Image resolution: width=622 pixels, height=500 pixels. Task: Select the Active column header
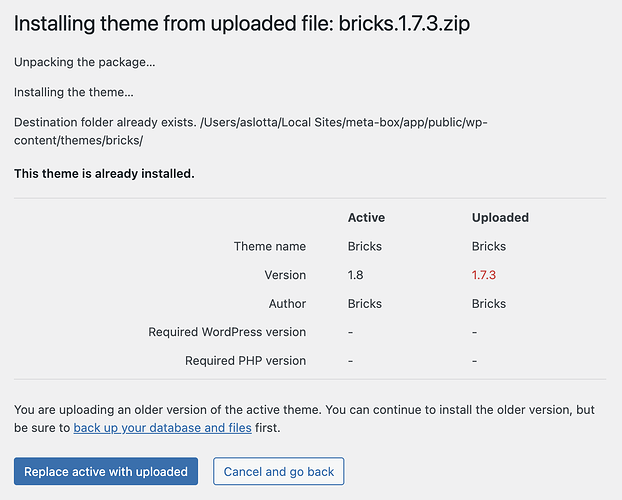(x=366, y=217)
